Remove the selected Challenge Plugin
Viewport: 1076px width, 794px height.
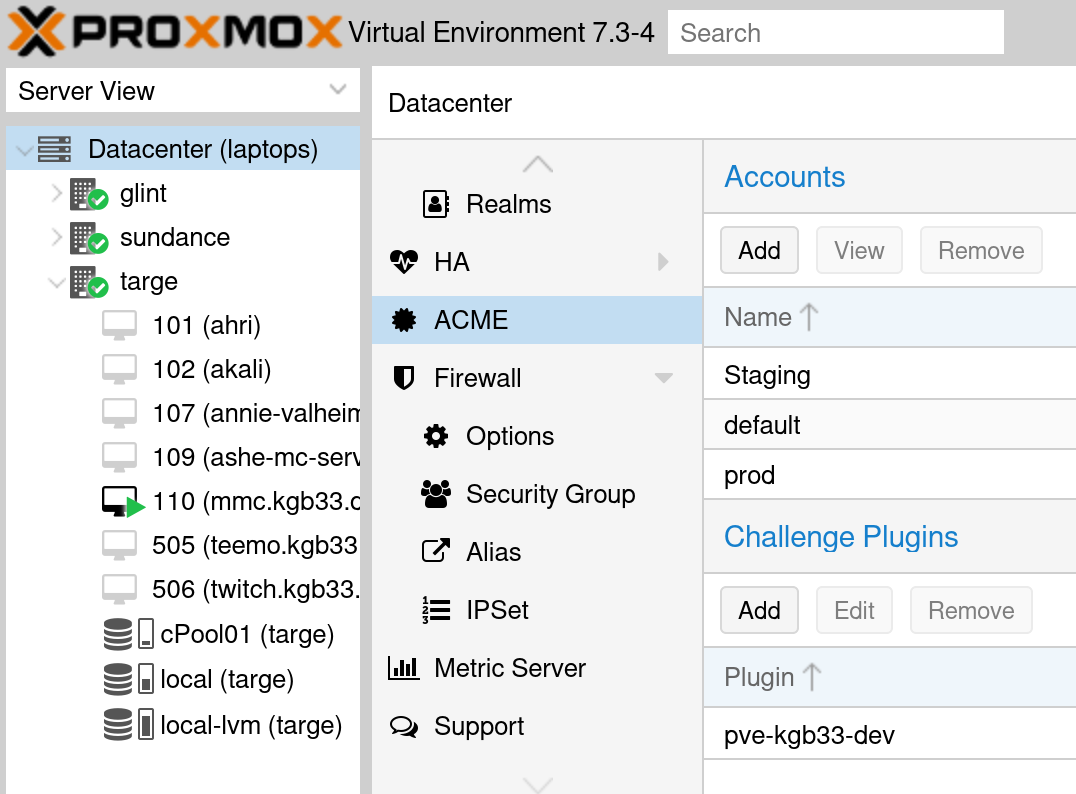(970, 610)
